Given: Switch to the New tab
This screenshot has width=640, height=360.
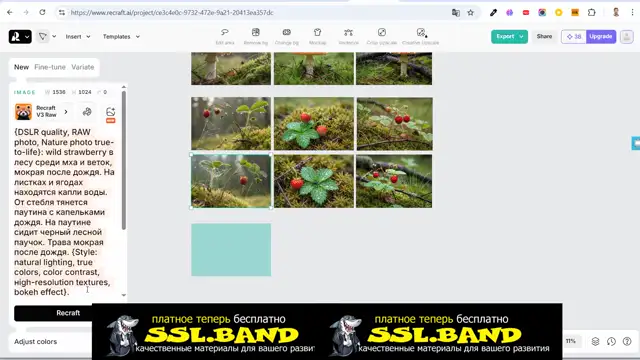Looking at the screenshot, I should coord(21,67).
